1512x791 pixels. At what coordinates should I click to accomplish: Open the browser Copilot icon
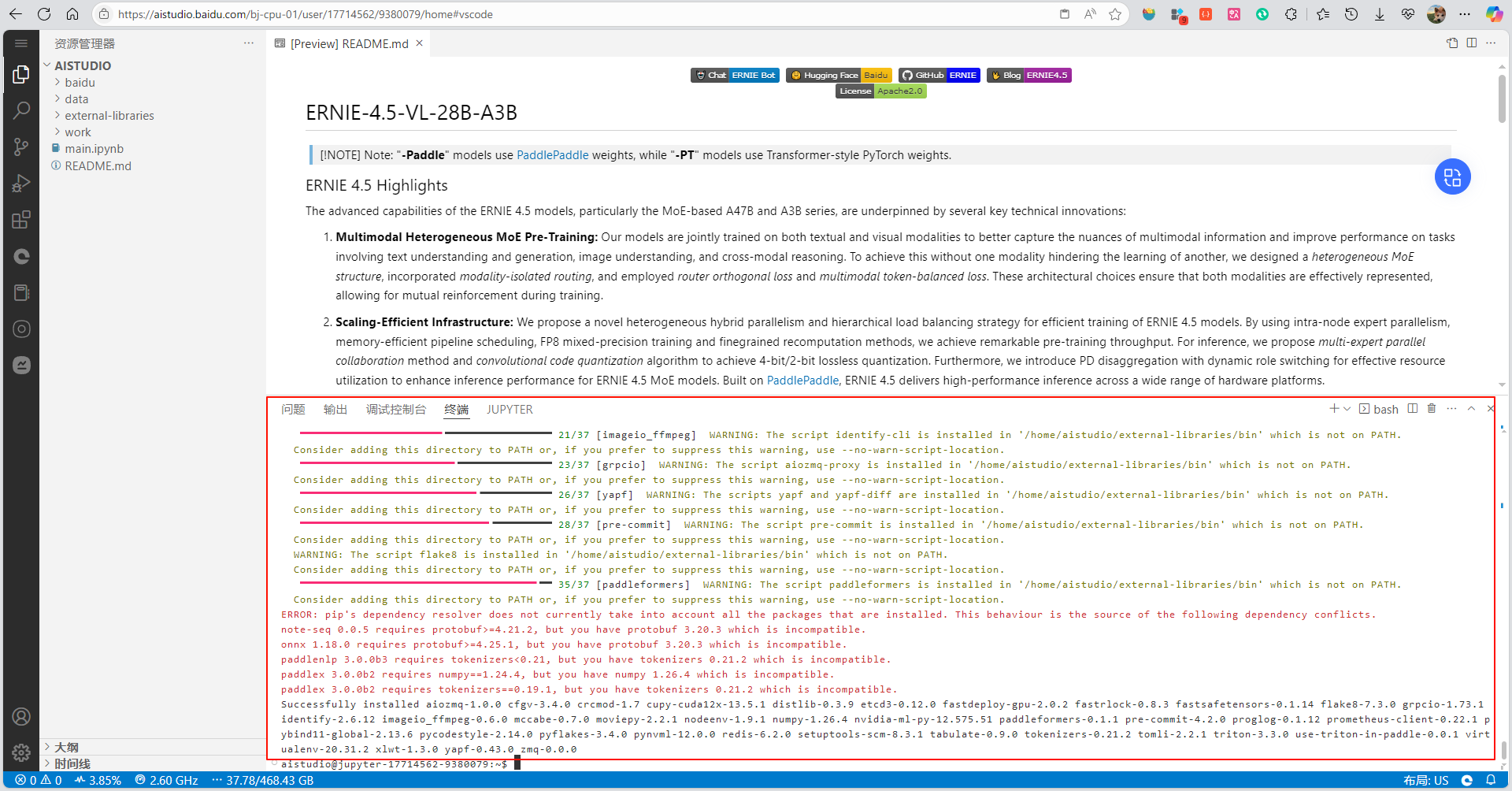coord(1494,14)
